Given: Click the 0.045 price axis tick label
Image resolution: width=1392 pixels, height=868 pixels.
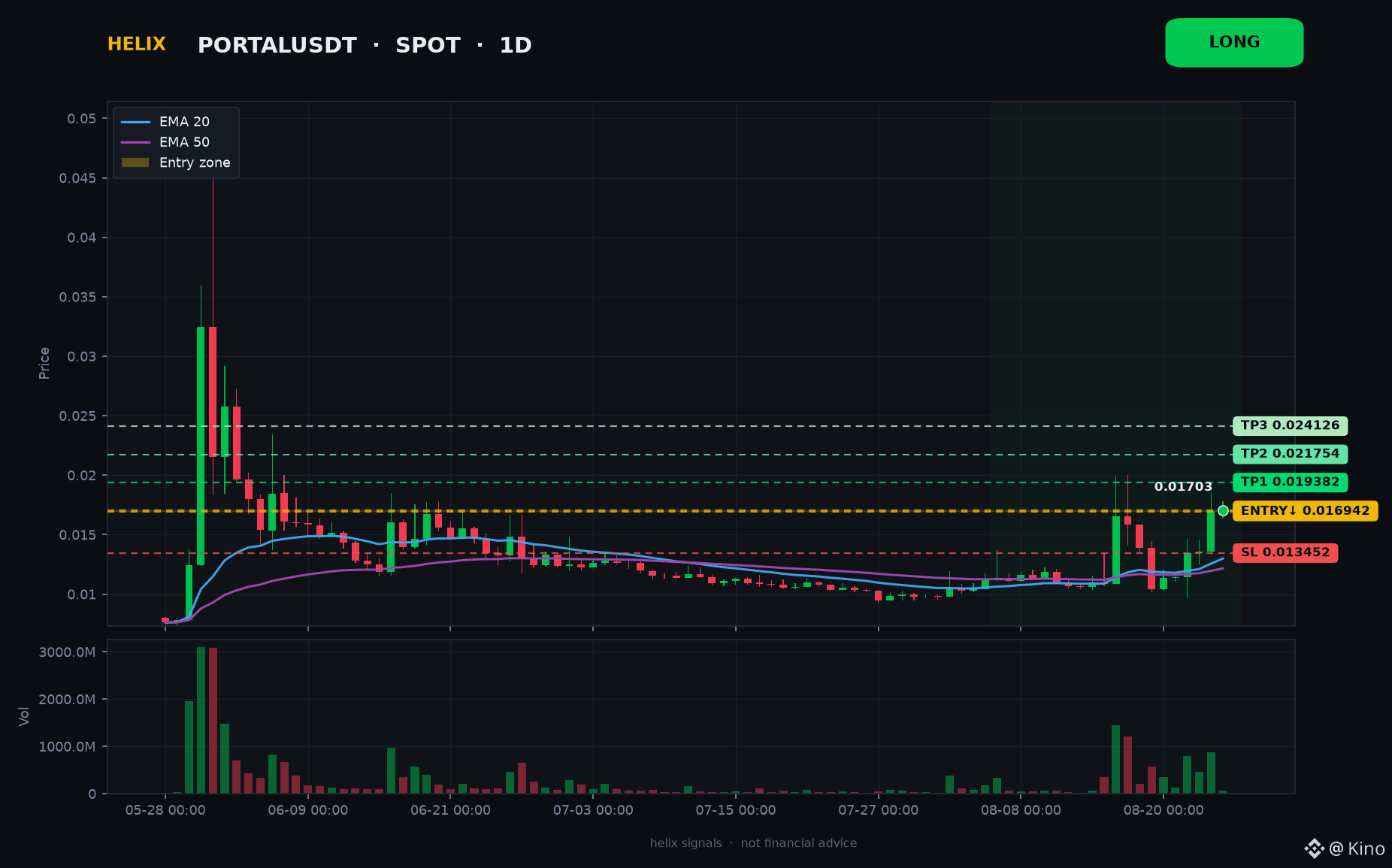Looking at the screenshot, I should 78,178.
